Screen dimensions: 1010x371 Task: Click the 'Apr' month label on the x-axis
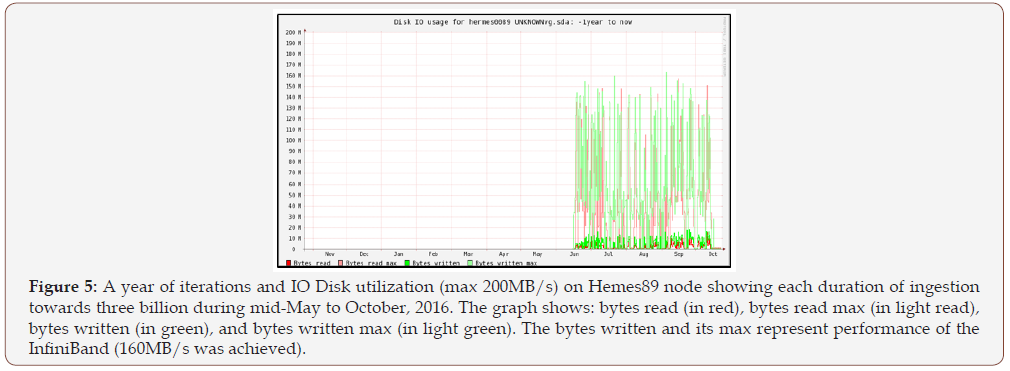click(504, 254)
